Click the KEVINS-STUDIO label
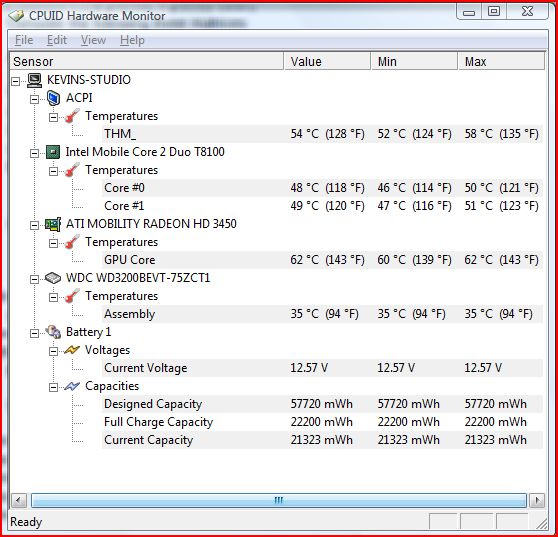This screenshot has height=537, width=558. [89, 80]
